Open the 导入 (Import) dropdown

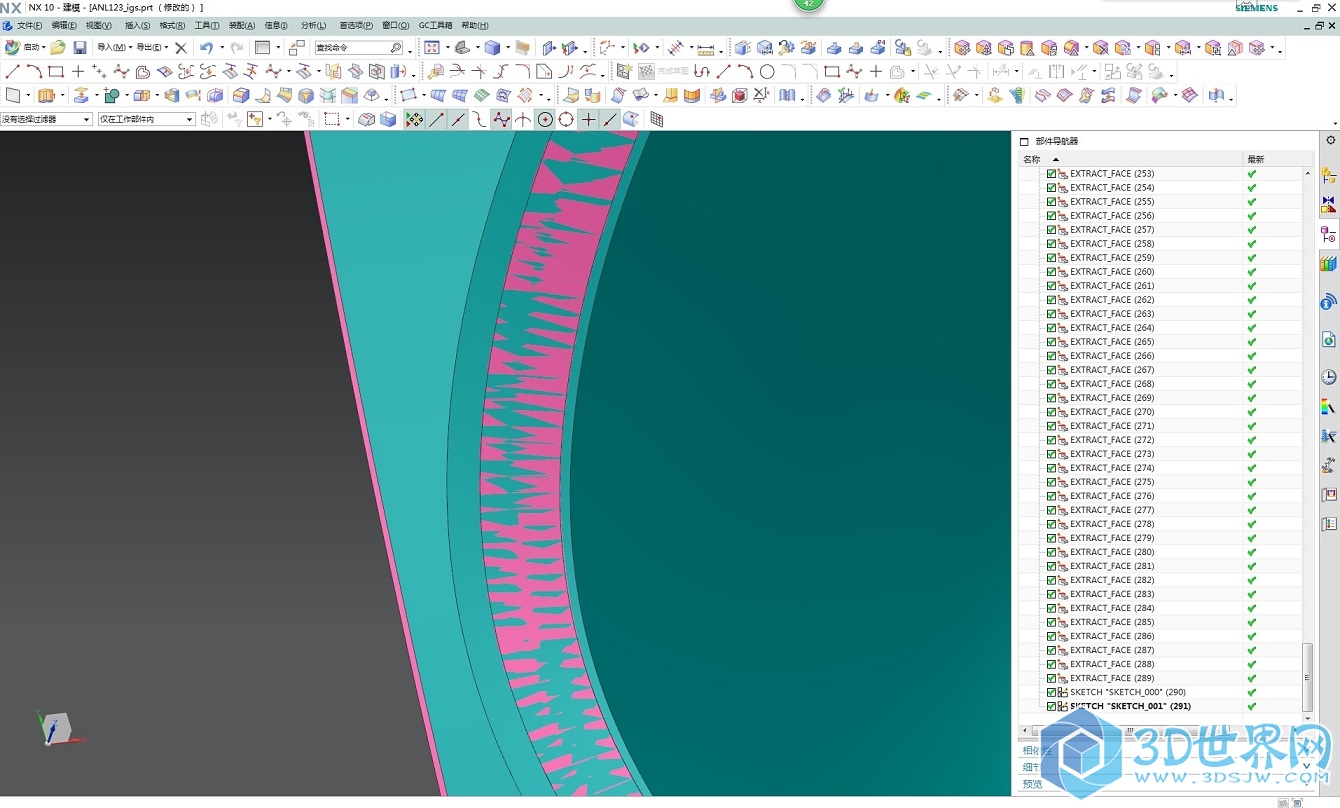click(114, 47)
